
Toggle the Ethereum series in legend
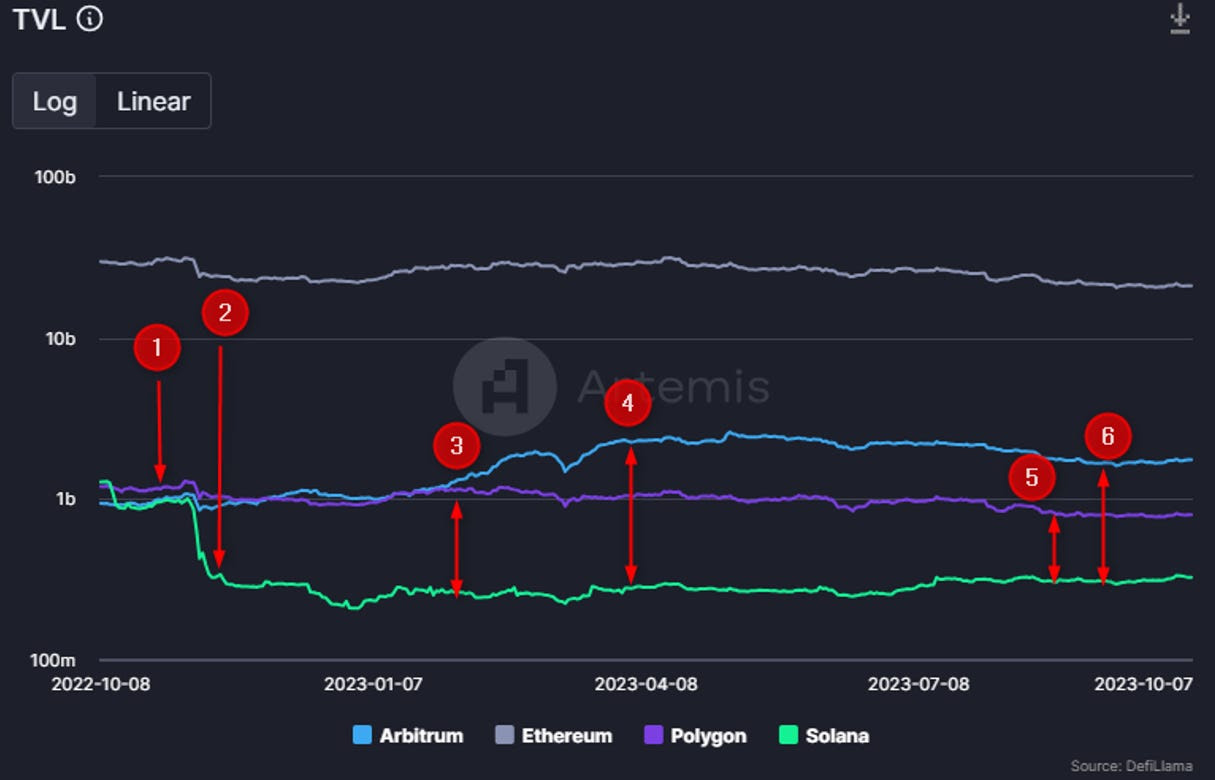(566, 736)
